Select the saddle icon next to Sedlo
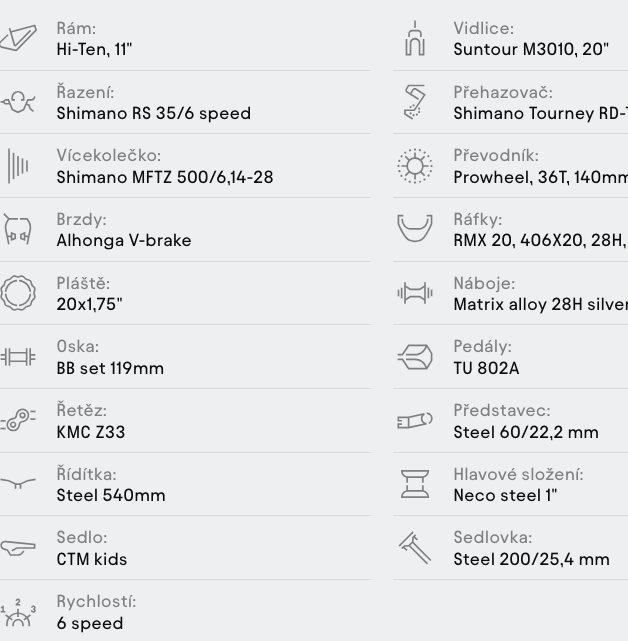This screenshot has width=628, height=641. tap(18, 548)
